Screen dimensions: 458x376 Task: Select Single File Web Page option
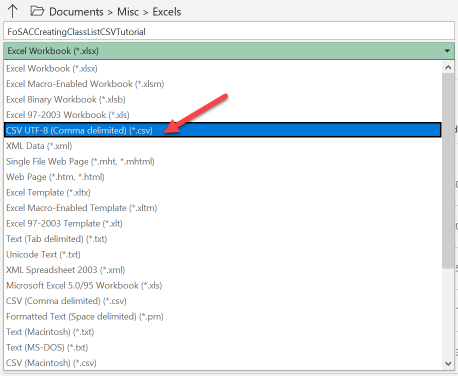[x=223, y=161]
